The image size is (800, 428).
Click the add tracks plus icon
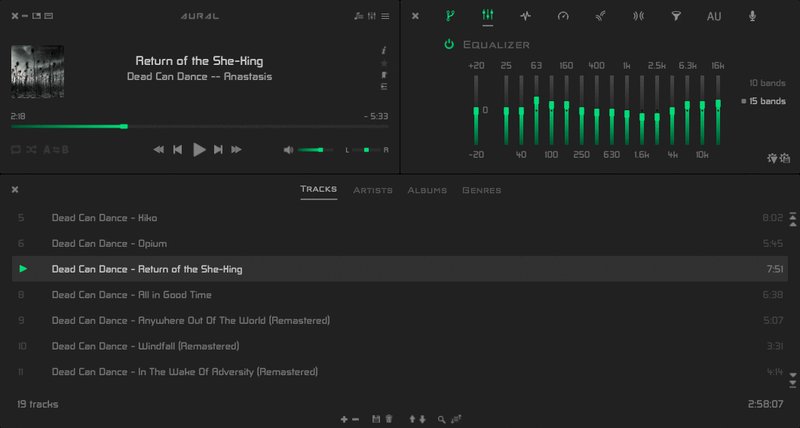click(x=344, y=419)
